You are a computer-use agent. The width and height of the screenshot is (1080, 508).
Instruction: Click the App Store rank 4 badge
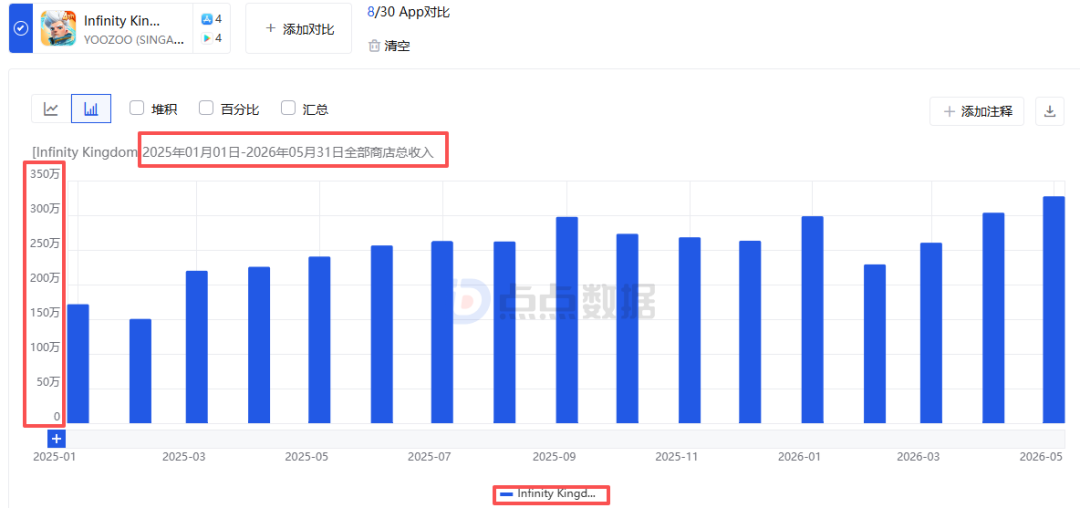tap(211, 19)
